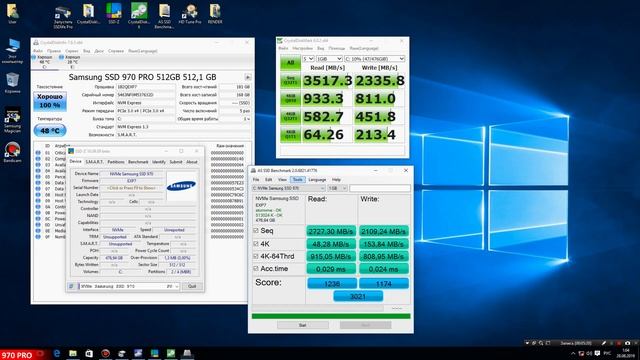
Task: Launch SSDlife Pro desktop shortcut
Action: tap(63, 16)
